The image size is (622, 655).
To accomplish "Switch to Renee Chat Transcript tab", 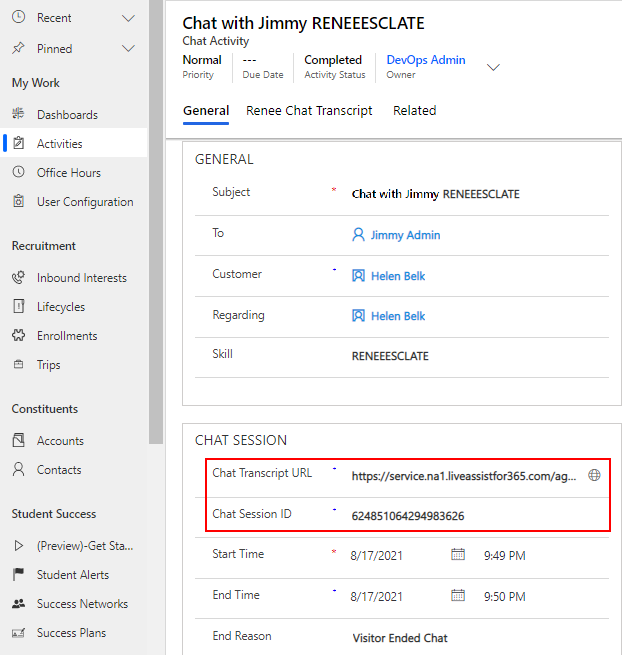I will (309, 111).
